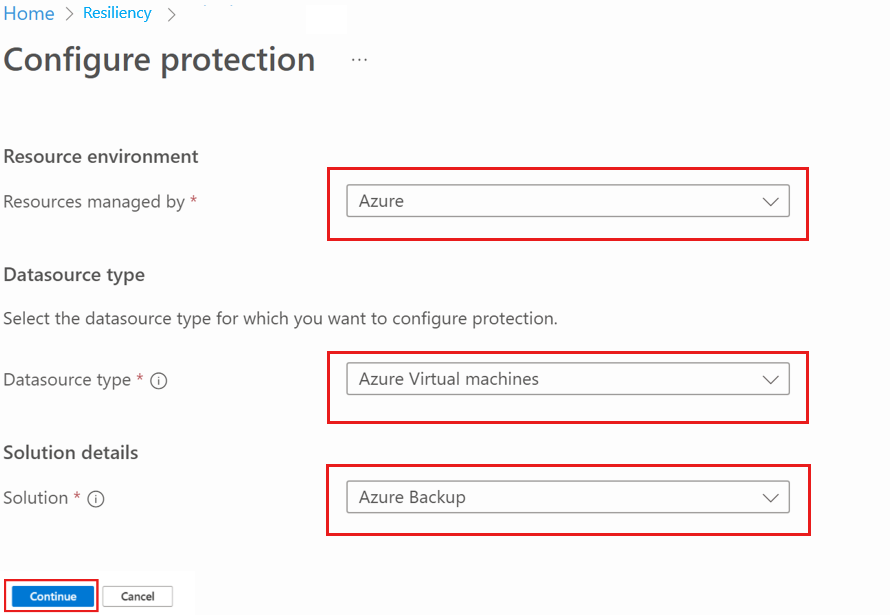Screen dimensions: 890x615
Task: Click the Solution field label
Action: [36, 498]
